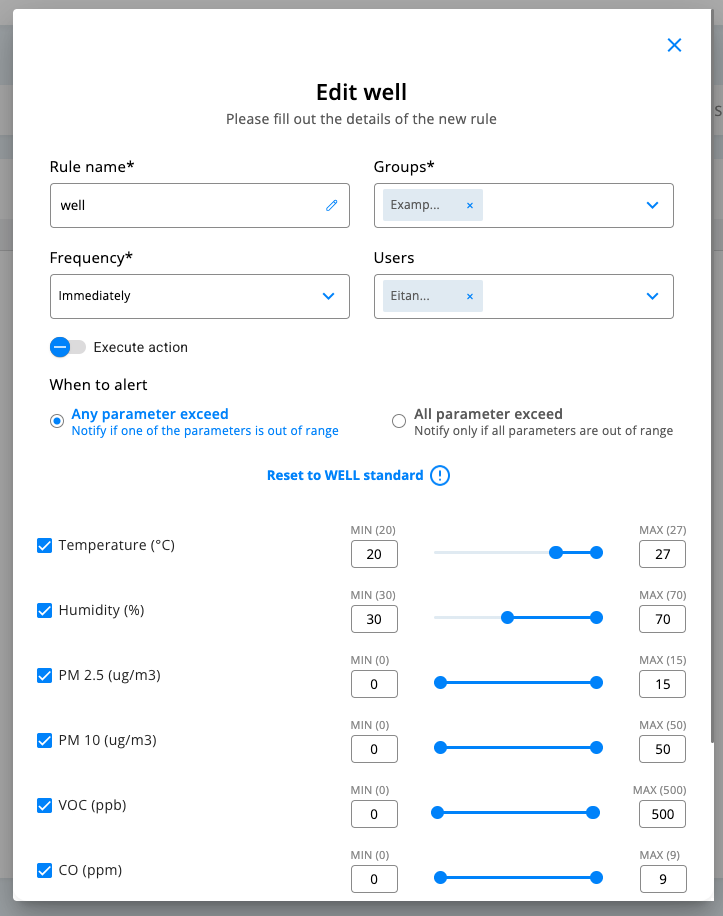Expand the Users dropdown

(x=652, y=296)
